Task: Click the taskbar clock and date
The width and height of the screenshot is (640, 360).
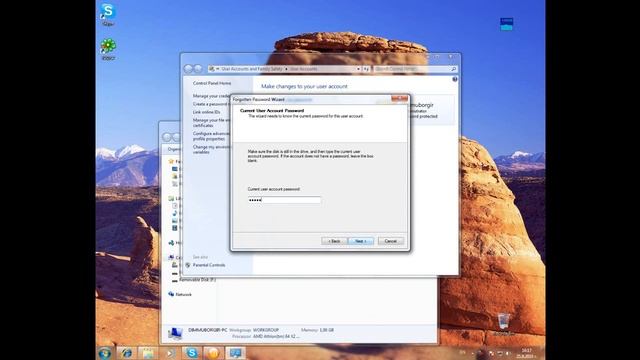Action: coord(527,353)
